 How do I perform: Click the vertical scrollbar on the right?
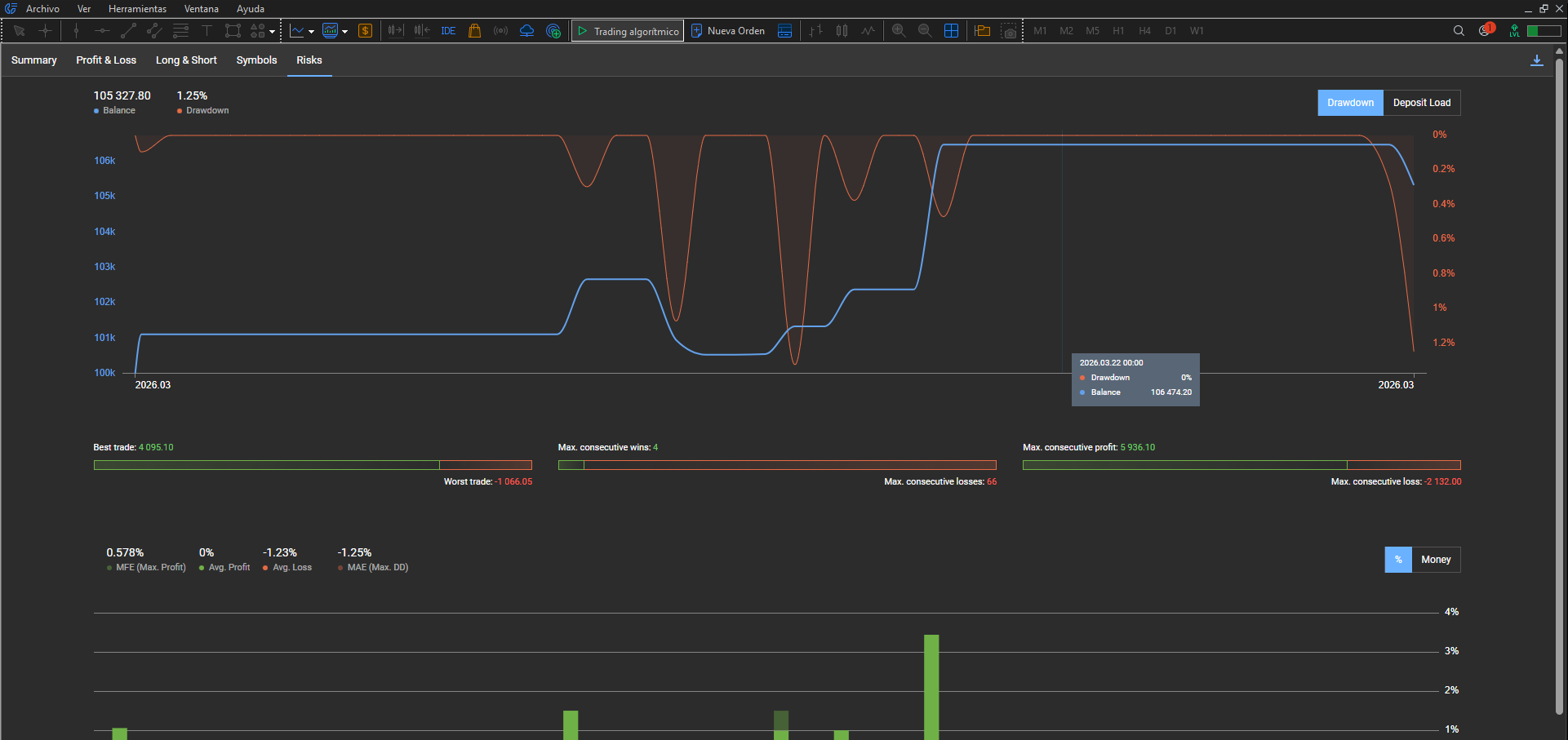[x=1559, y=326]
